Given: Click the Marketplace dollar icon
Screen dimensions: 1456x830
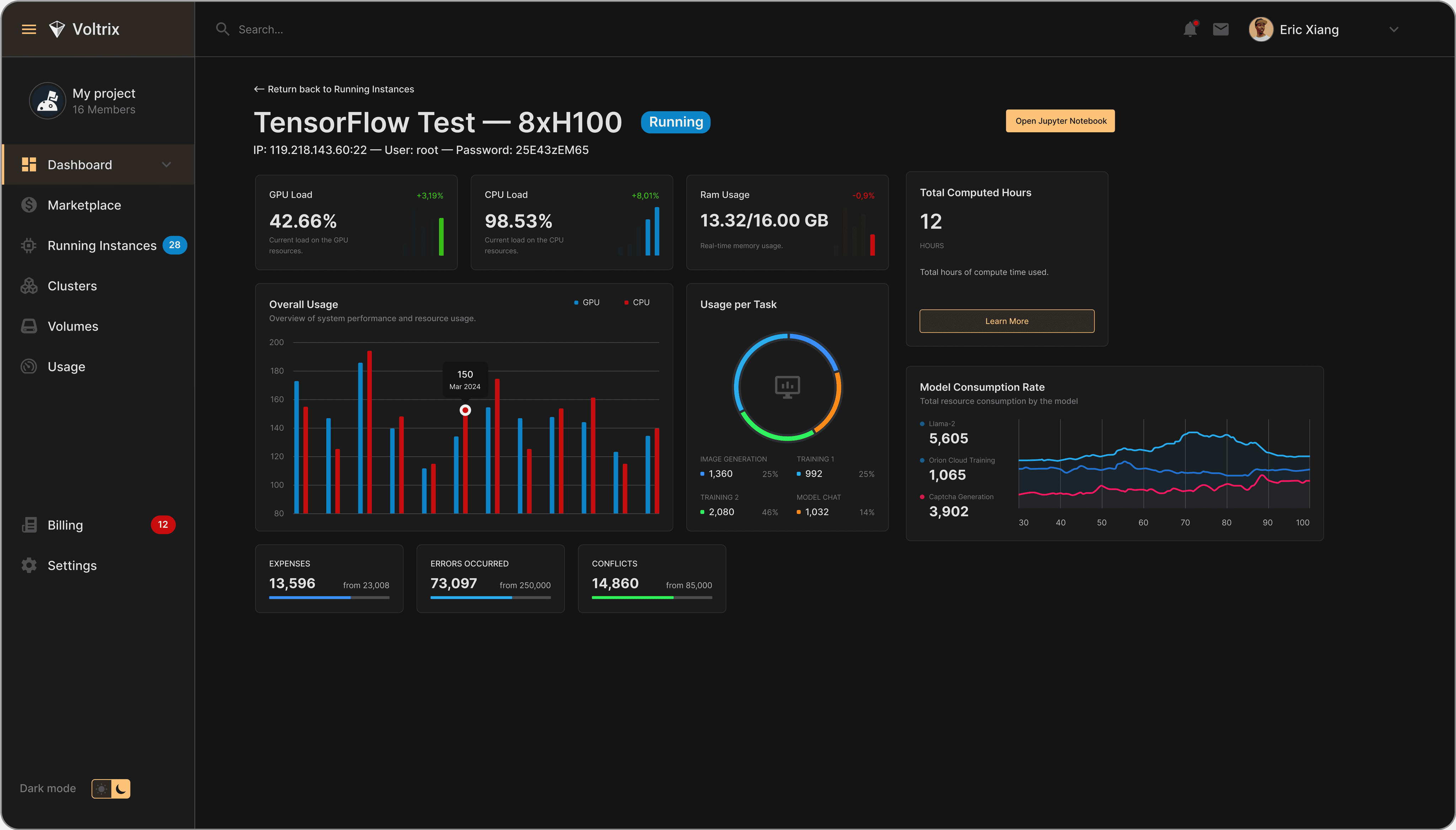Looking at the screenshot, I should click(28, 205).
